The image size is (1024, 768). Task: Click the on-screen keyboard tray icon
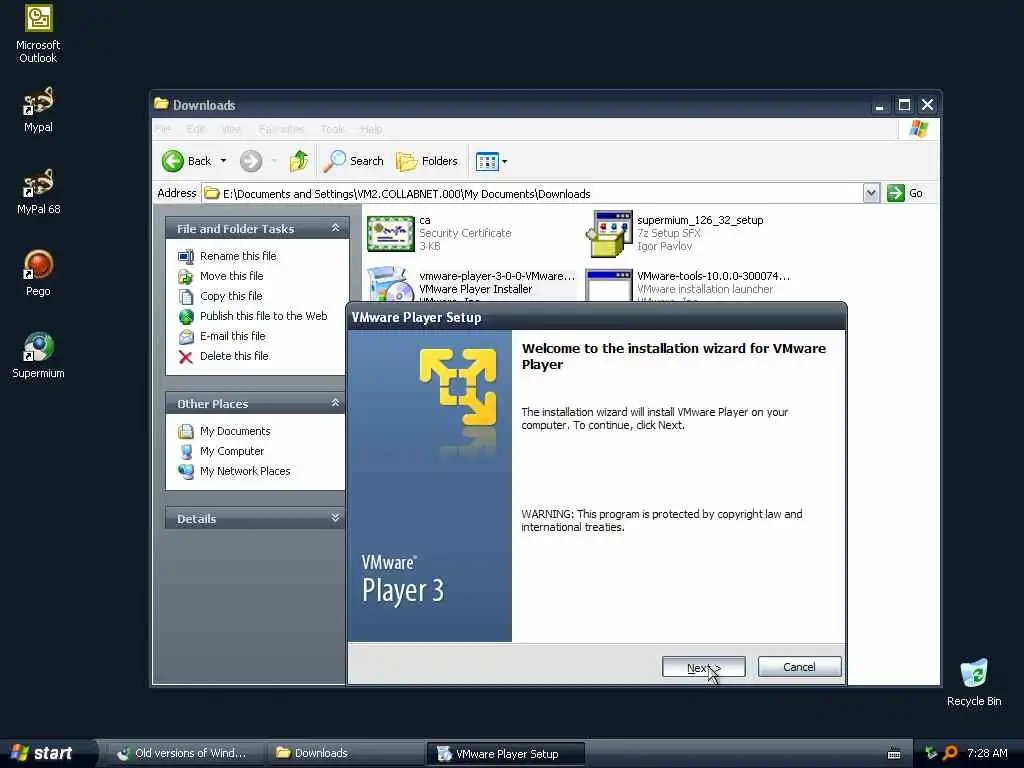(x=894, y=754)
